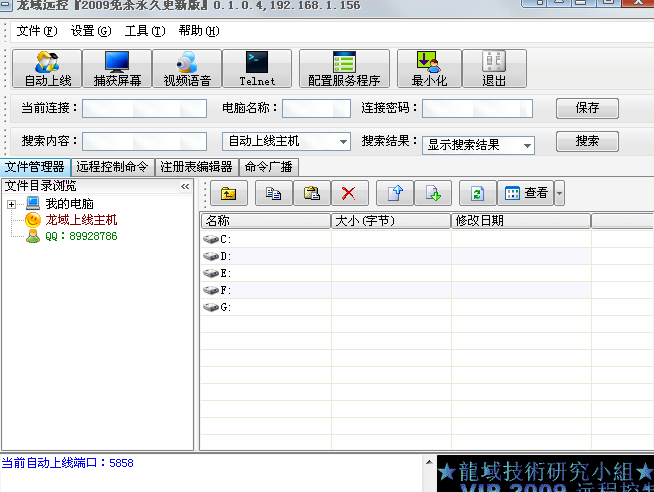The height and width of the screenshot is (492, 654).
Task: Select the E: drive row
Action: (395, 273)
